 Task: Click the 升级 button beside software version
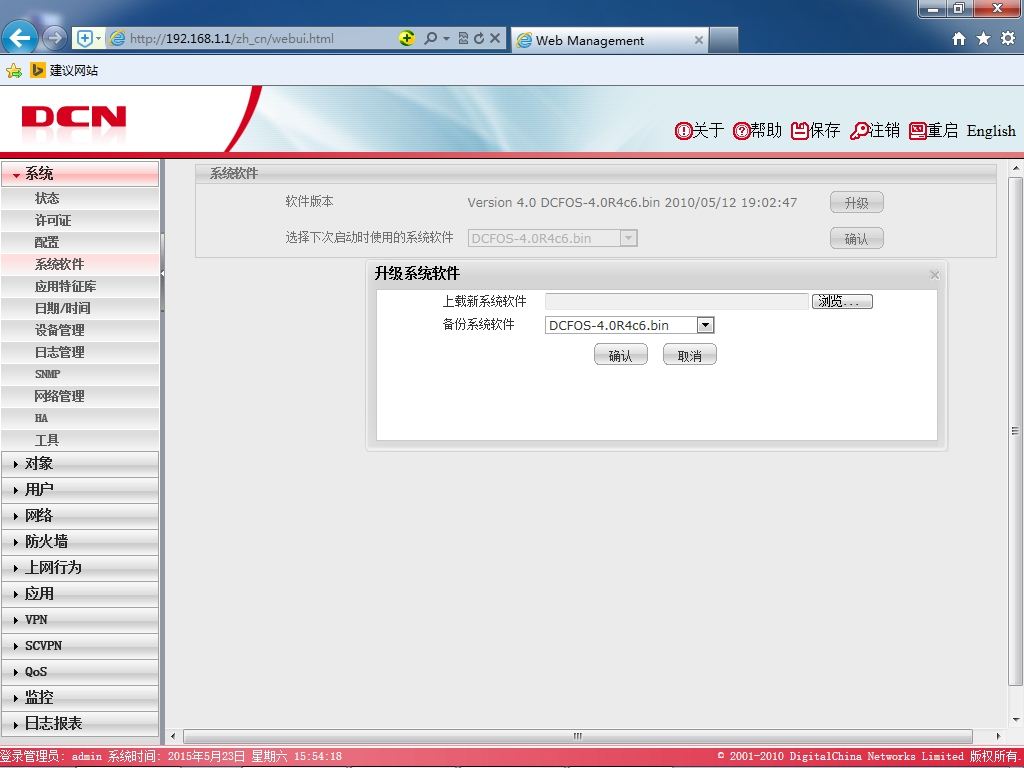[x=856, y=202]
